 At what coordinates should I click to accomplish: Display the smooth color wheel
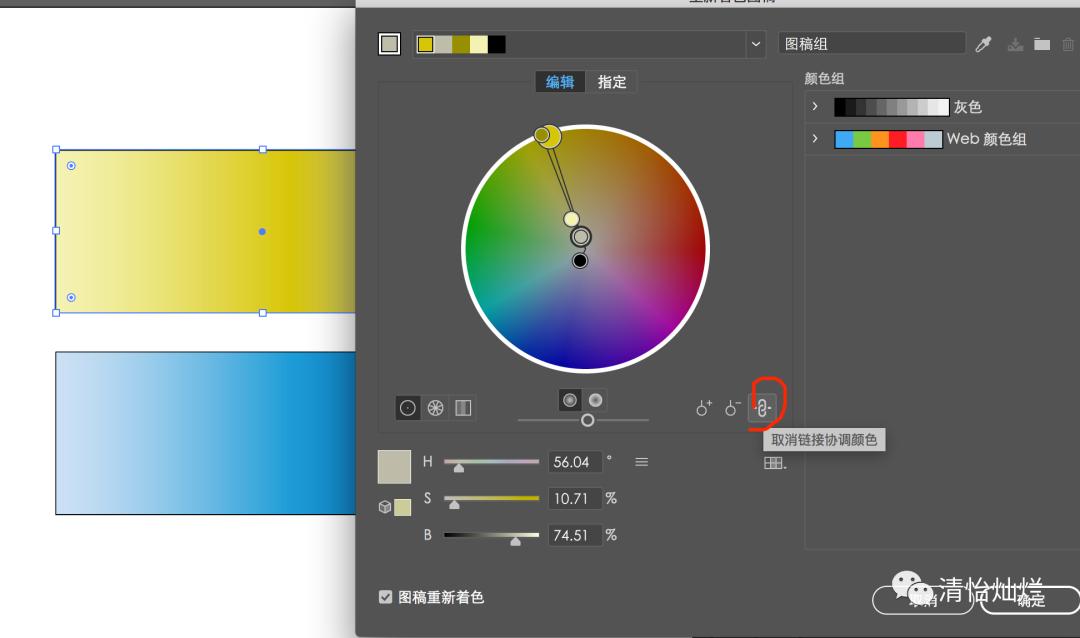(x=408, y=407)
